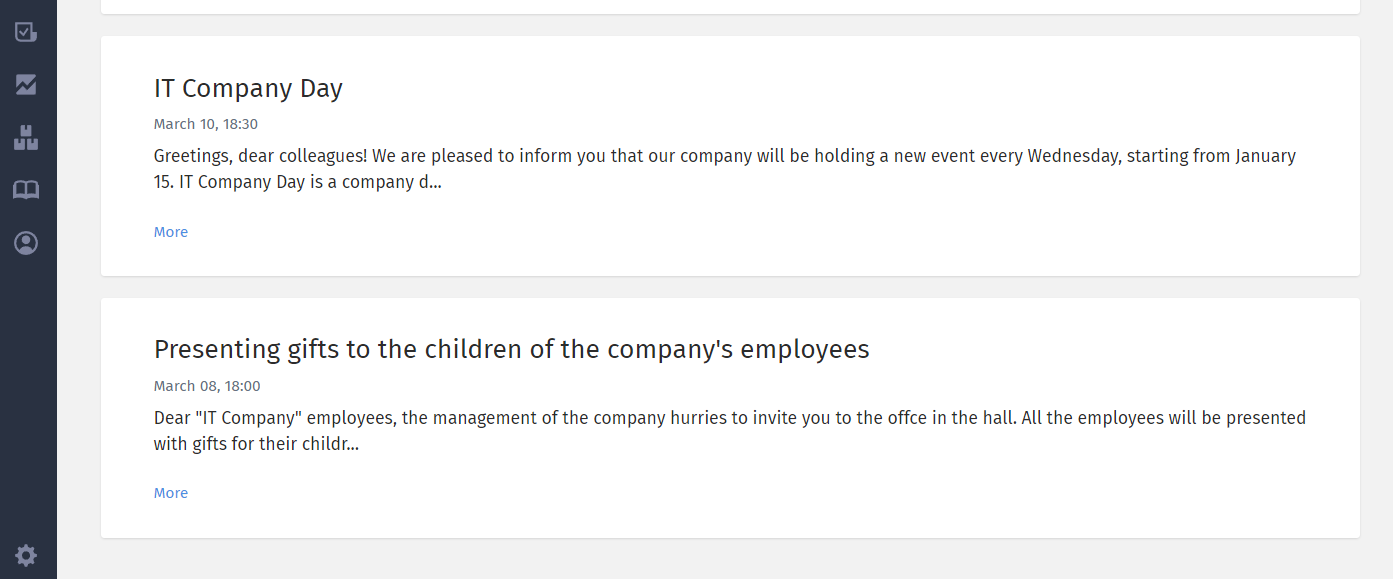The width and height of the screenshot is (1393, 579).
Task: Open the tasks checklist icon in sidebar
Action: click(x=26, y=32)
